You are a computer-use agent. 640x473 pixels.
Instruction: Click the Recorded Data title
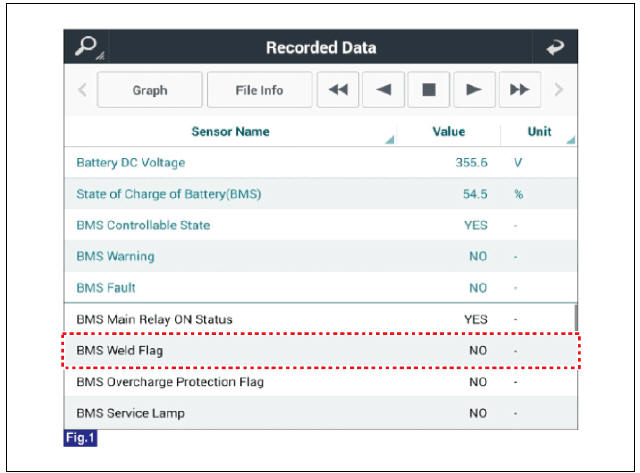coord(321,47)
